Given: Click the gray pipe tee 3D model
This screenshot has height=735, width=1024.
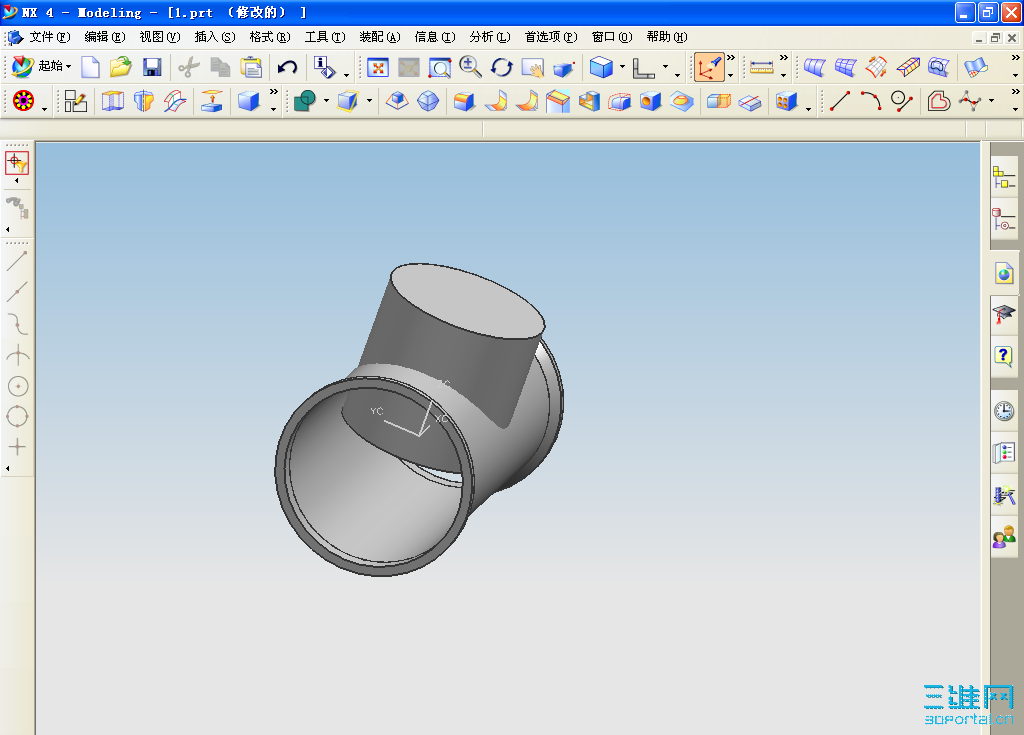Looking at the screenshot, I should coord(418,419).
